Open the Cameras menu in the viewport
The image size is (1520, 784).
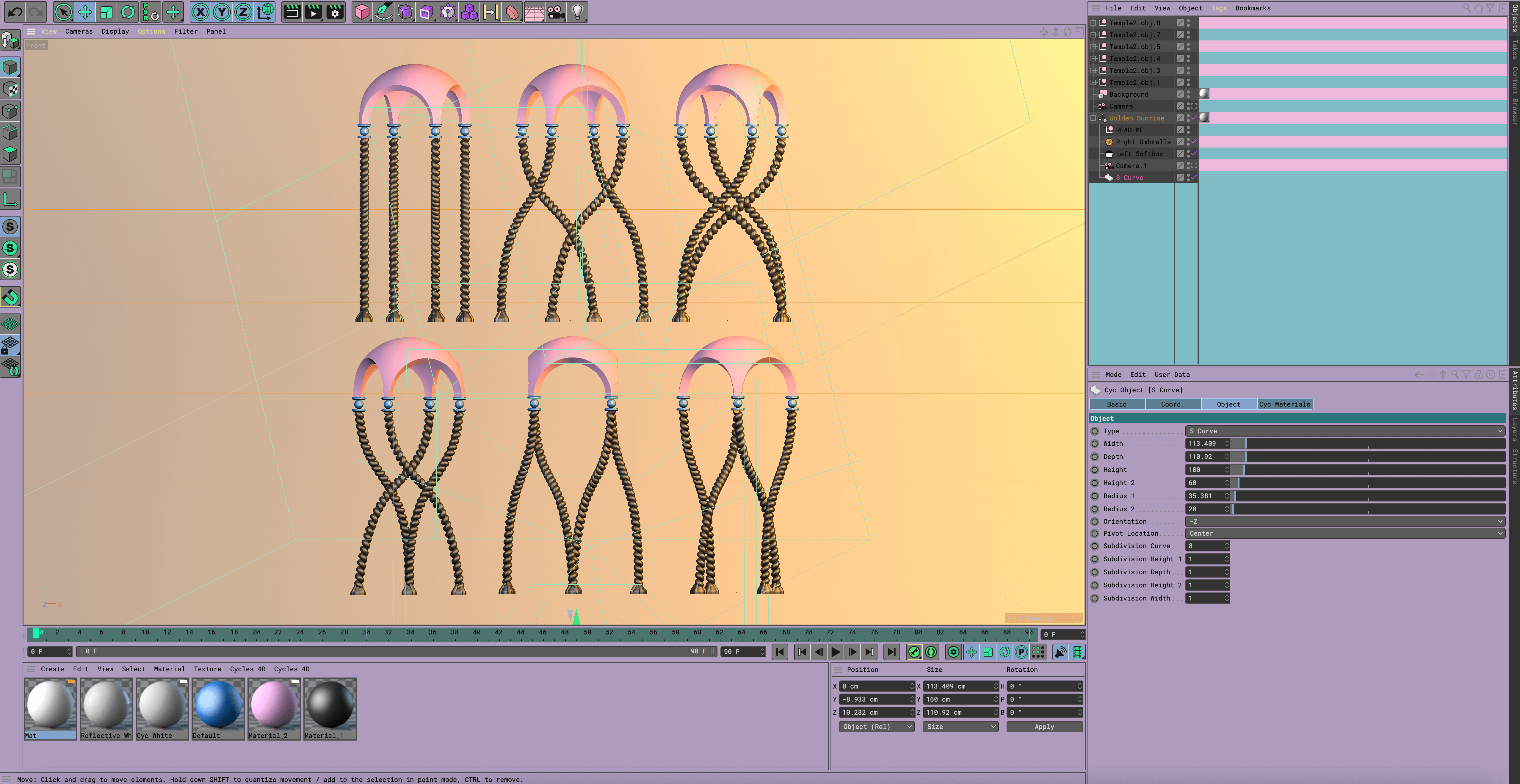click(x=79, y=31)
